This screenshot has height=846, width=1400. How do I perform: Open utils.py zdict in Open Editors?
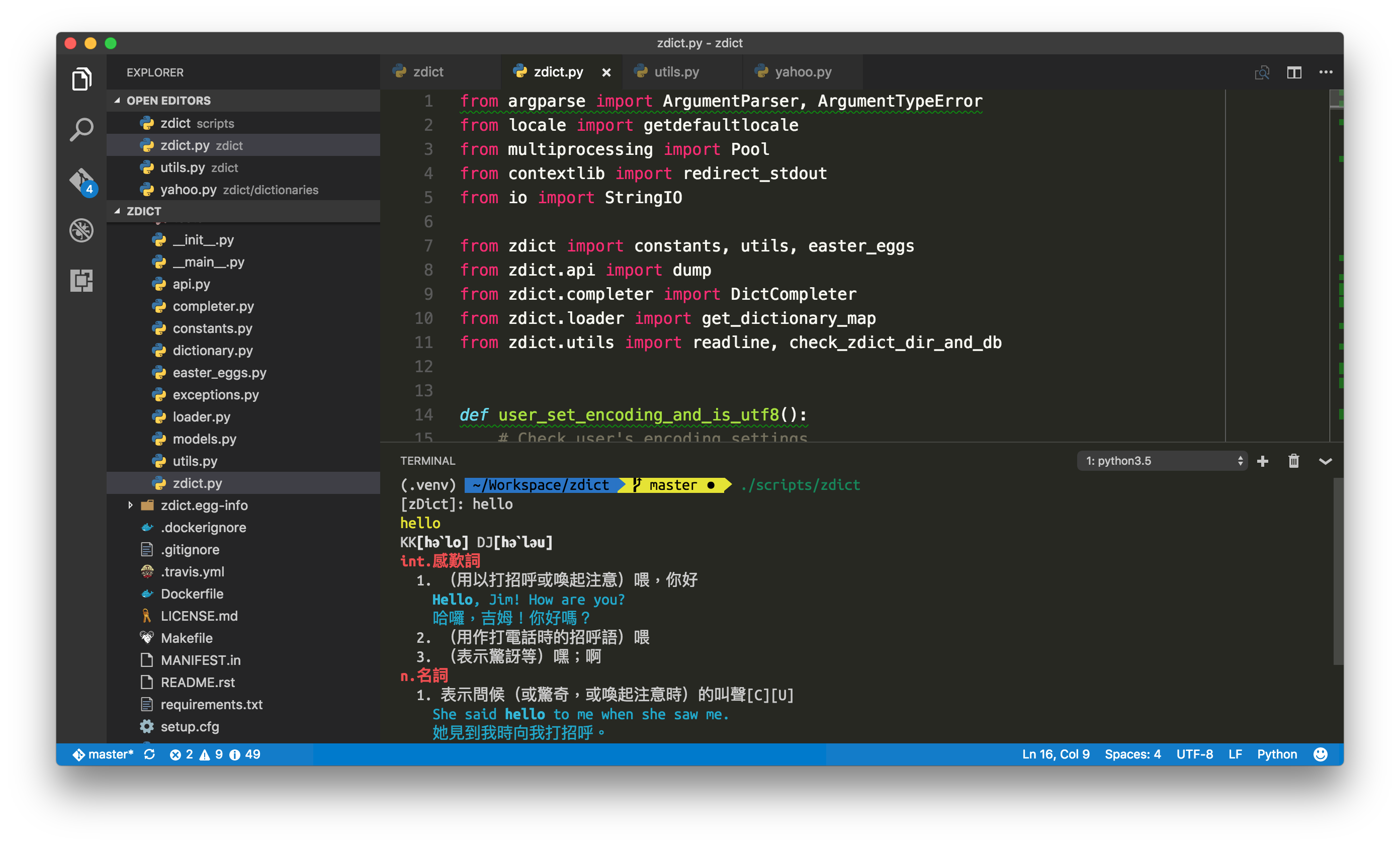point(243,167)
